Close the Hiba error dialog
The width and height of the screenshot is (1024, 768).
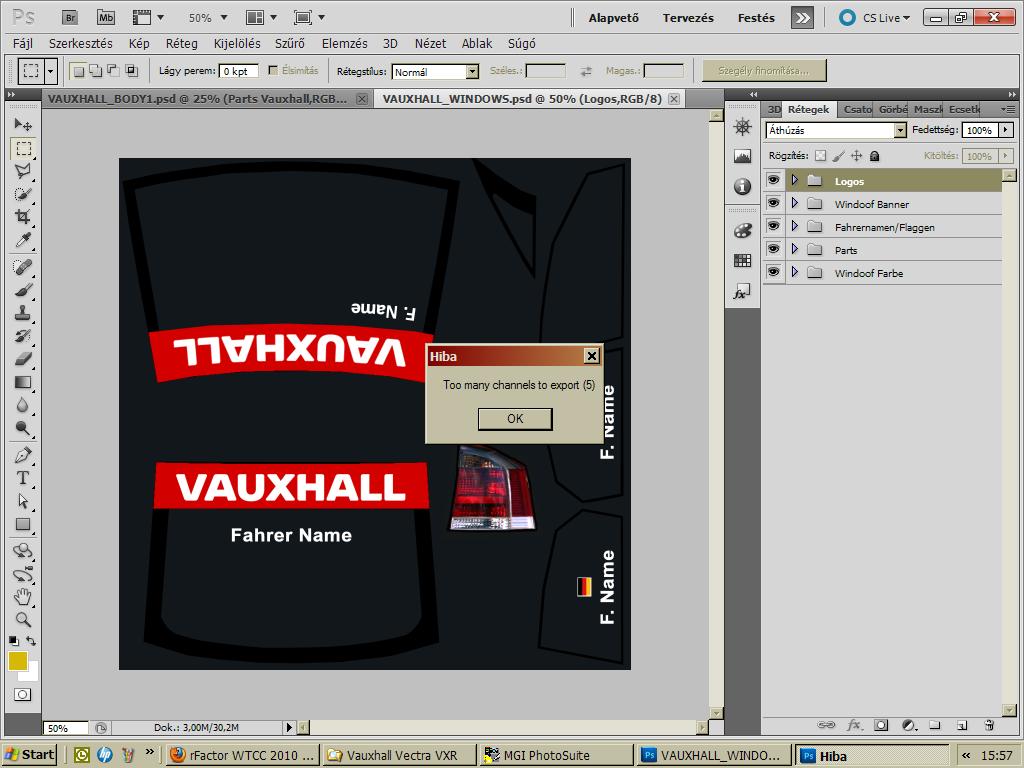pos(591,356)
